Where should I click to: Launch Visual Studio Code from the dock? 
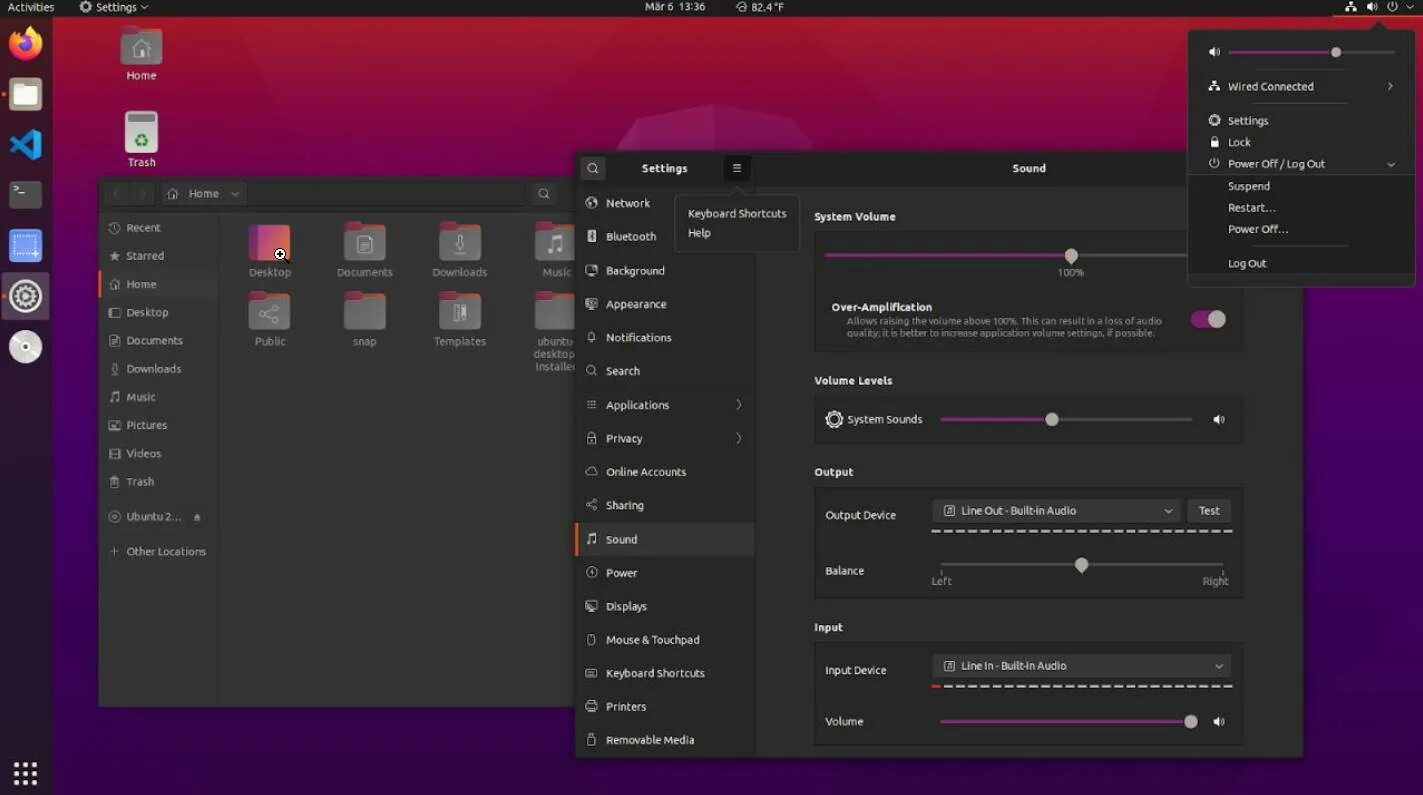(x=26, y=144)
